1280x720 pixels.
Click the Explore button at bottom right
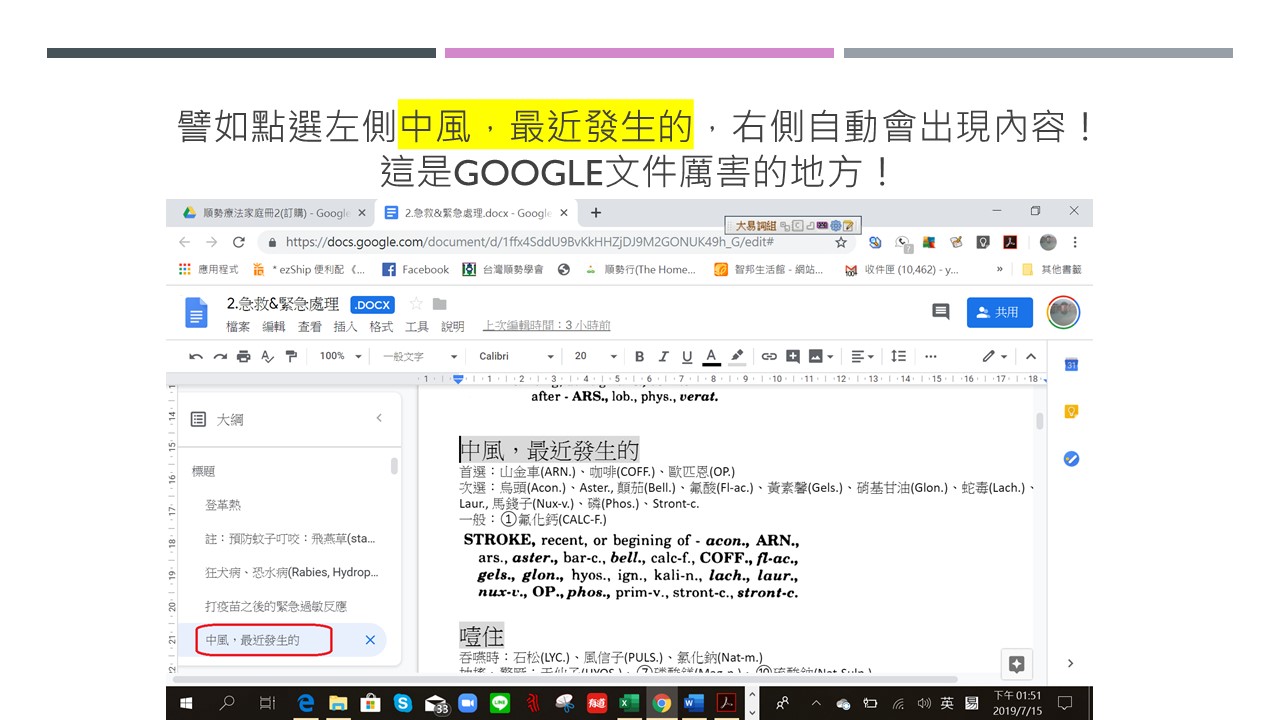coord(1016,663)
